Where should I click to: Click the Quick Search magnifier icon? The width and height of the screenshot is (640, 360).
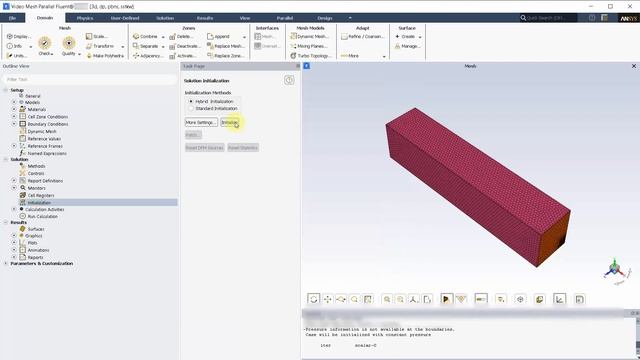click(523, 18)
